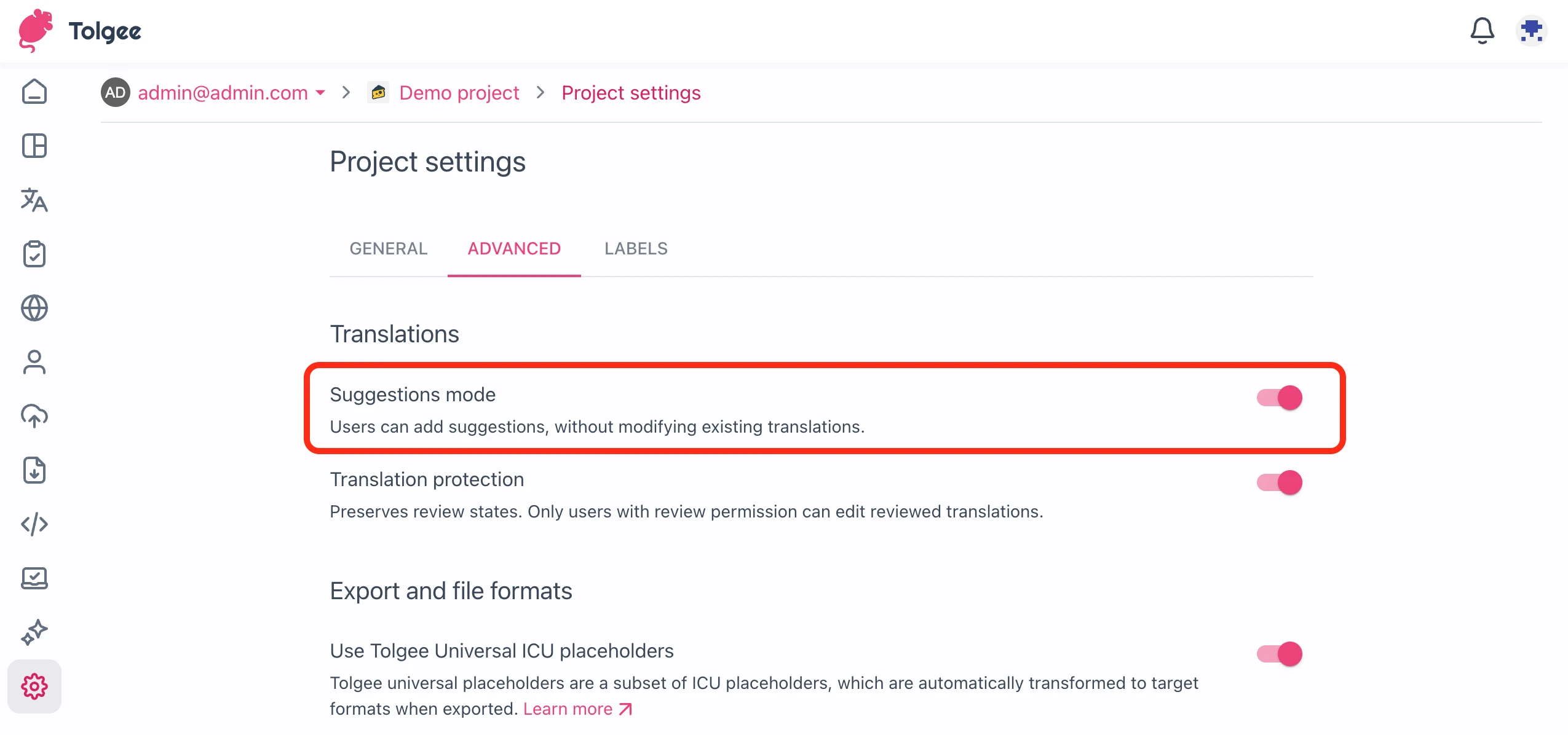Open Export via the file download icon
This screenshot has height=735, width=1568.
coord(34,471)
